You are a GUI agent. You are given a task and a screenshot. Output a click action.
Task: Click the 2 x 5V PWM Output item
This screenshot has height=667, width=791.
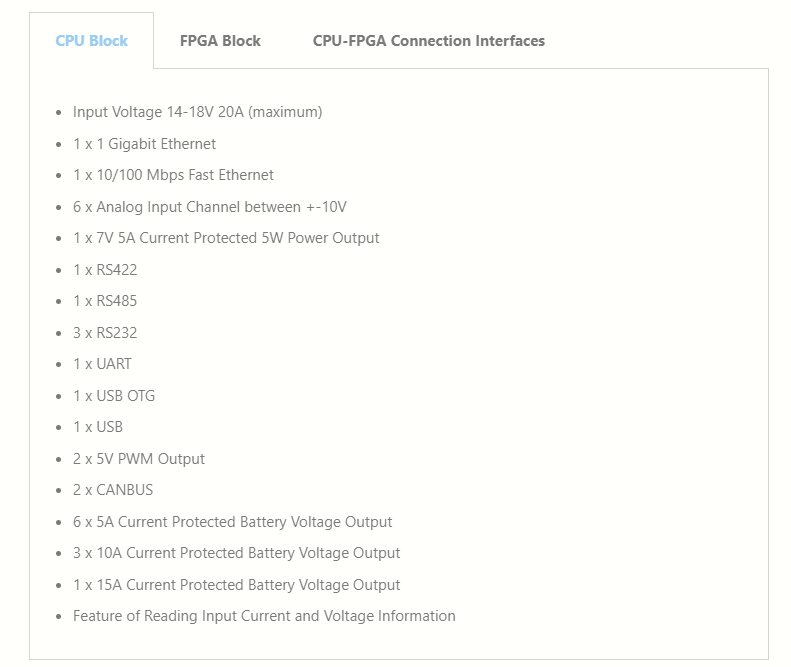click(x=139, y=459)
